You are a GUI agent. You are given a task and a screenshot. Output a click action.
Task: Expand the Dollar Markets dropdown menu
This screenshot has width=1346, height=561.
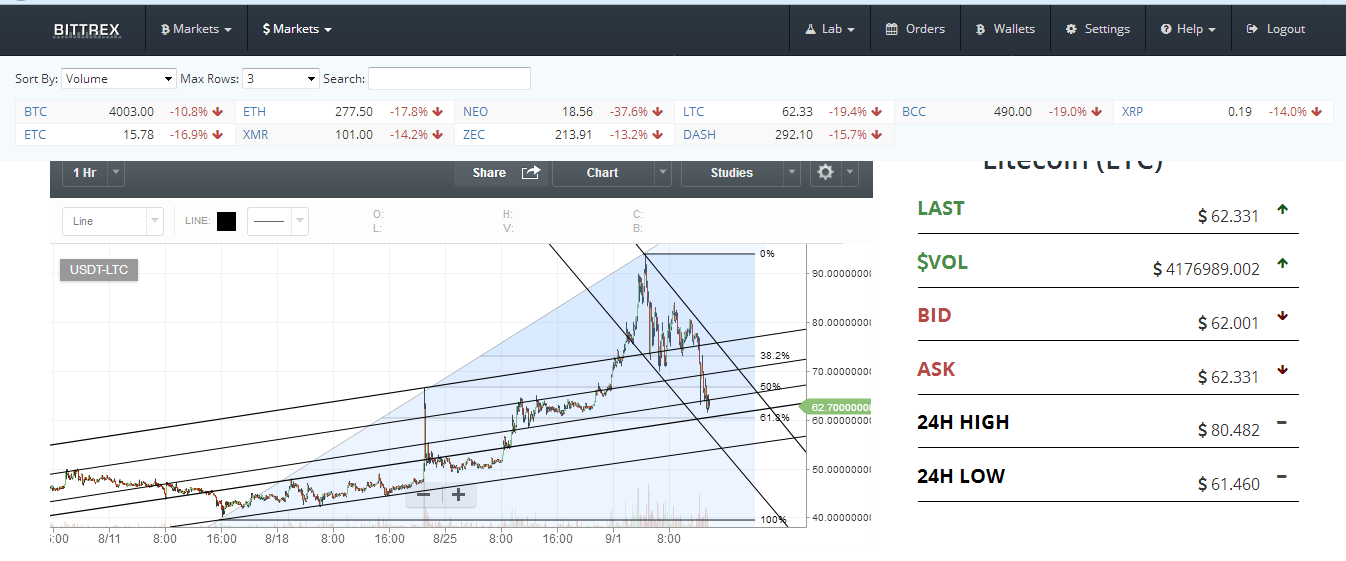point(297,29)
